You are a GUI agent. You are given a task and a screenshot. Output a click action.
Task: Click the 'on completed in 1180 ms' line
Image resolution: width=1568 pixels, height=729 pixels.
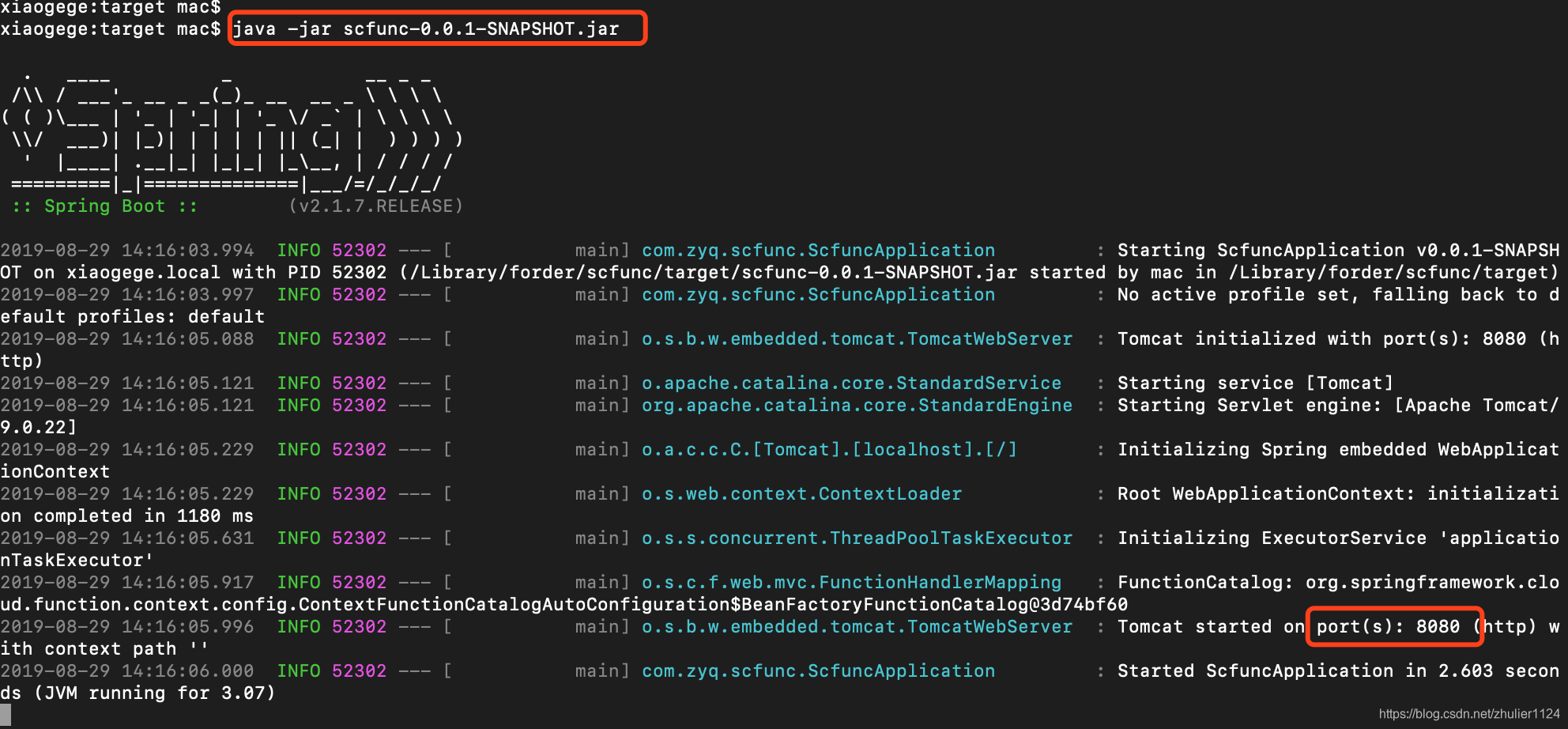pyautogui.click(x=127, y=516)
